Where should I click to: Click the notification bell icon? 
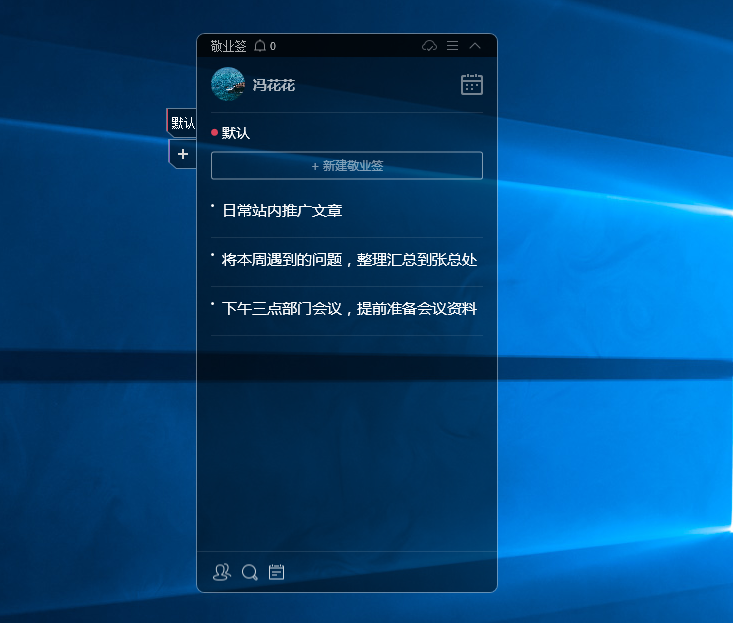click(x=260, y=46)
